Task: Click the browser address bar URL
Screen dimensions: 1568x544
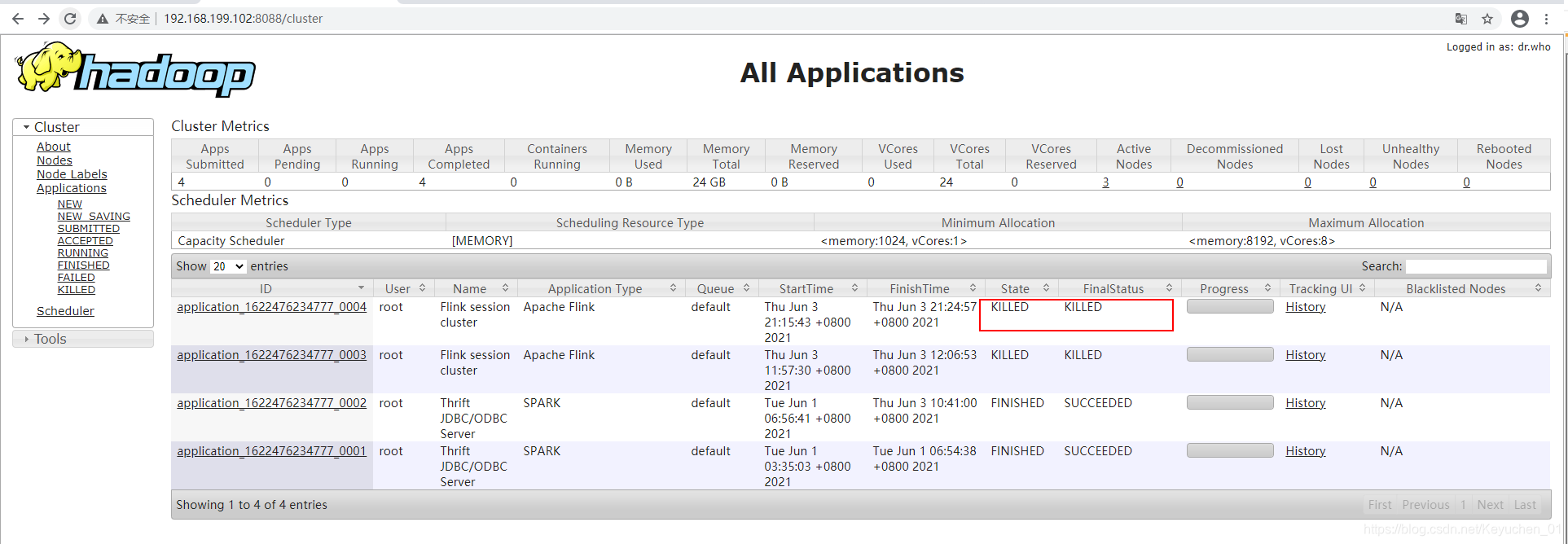Action: [x=243, y=19]
